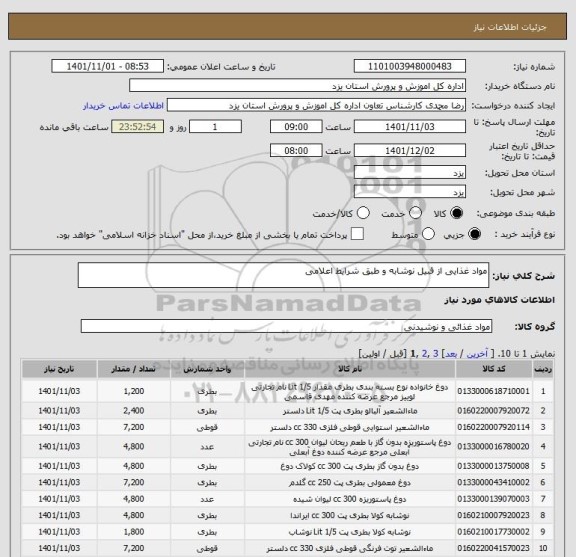Click the quantity 1,800 in row 9

coord(134,532)
